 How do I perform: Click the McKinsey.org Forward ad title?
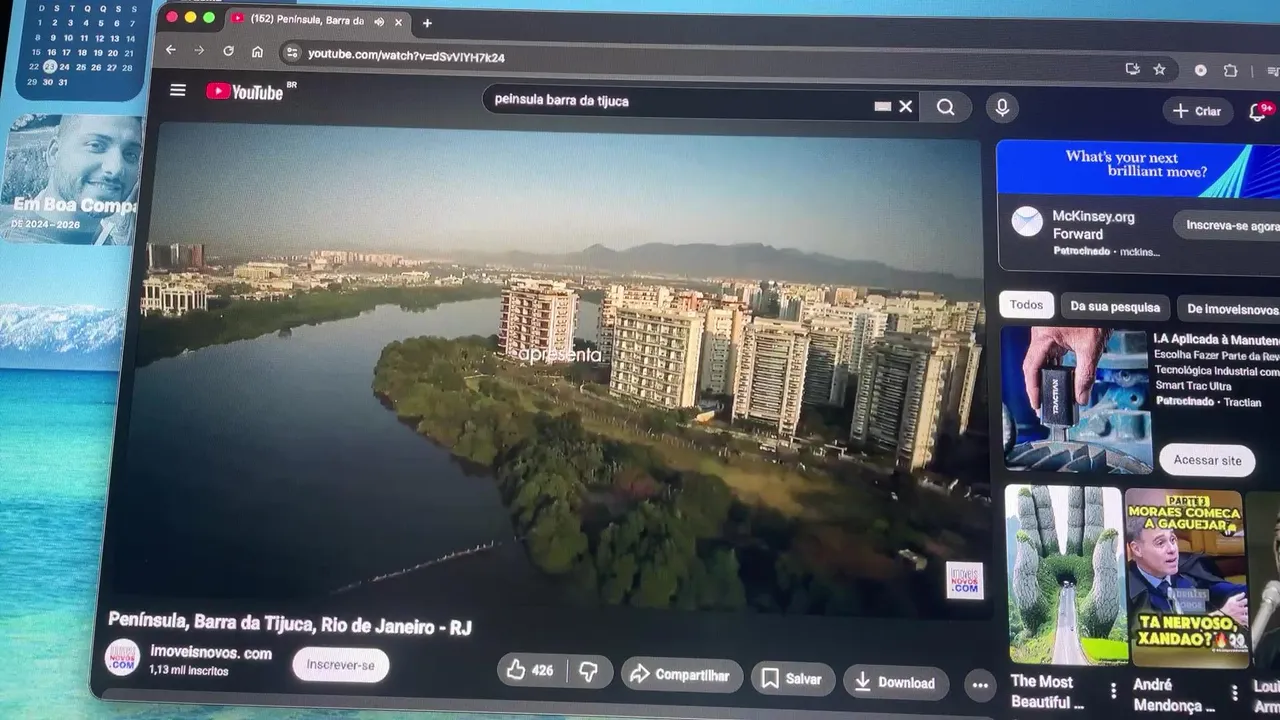tap(1093, 225)
